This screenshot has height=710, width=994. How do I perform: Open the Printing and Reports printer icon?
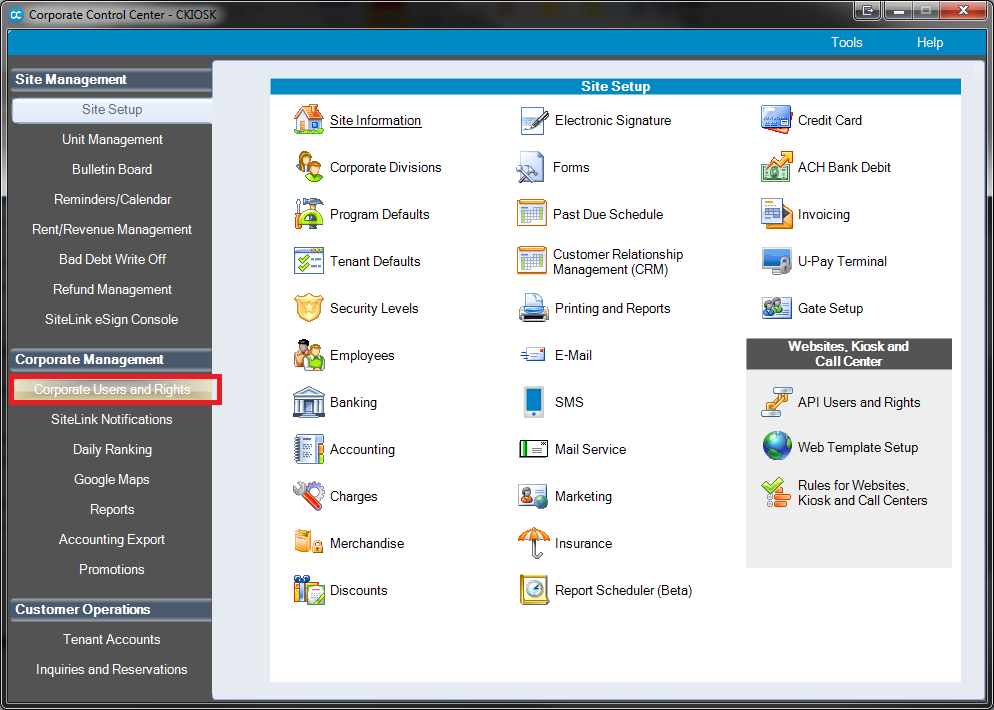pos(533,308)
